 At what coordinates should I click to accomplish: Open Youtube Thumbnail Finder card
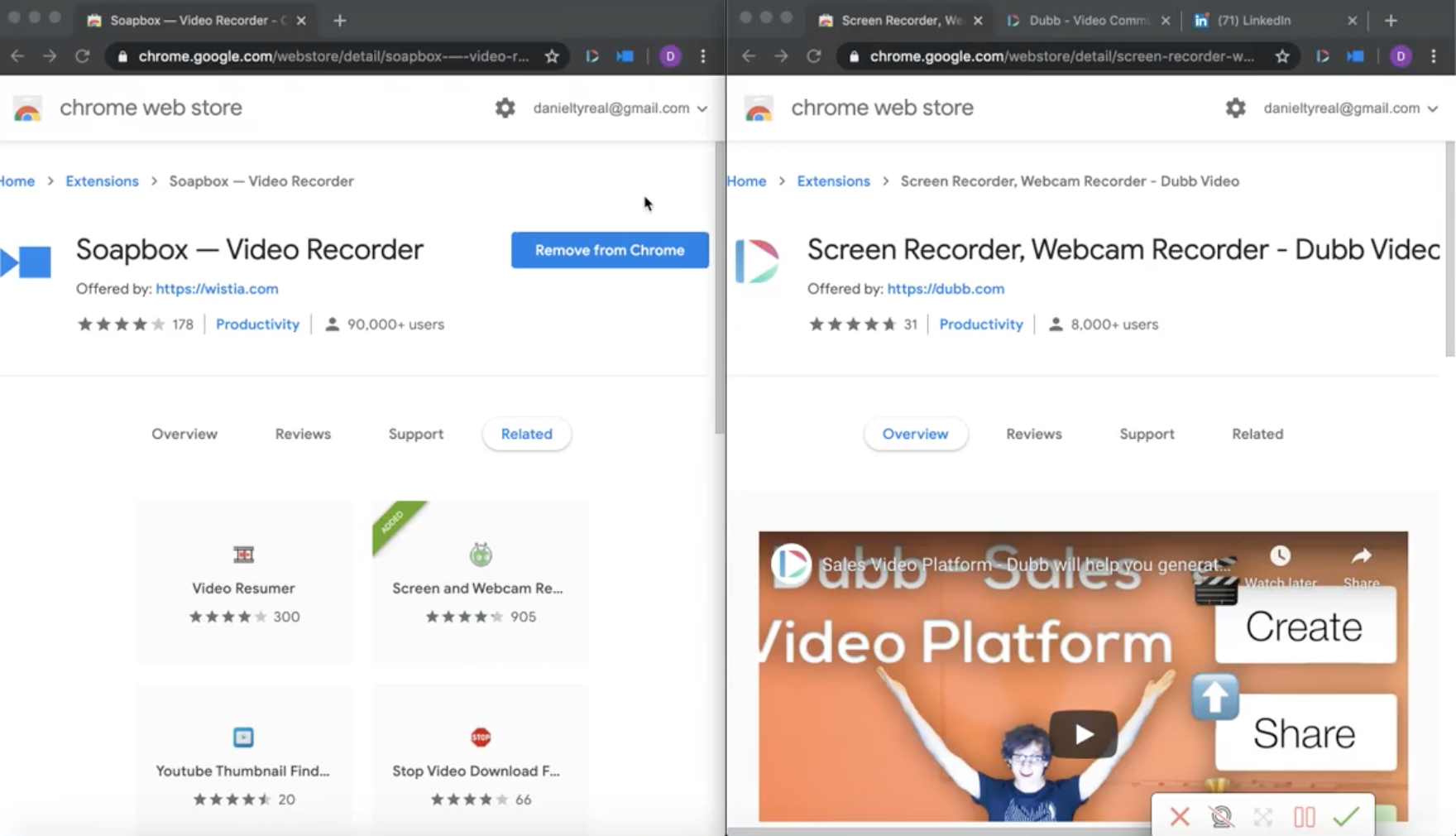(x=244, y=758)
